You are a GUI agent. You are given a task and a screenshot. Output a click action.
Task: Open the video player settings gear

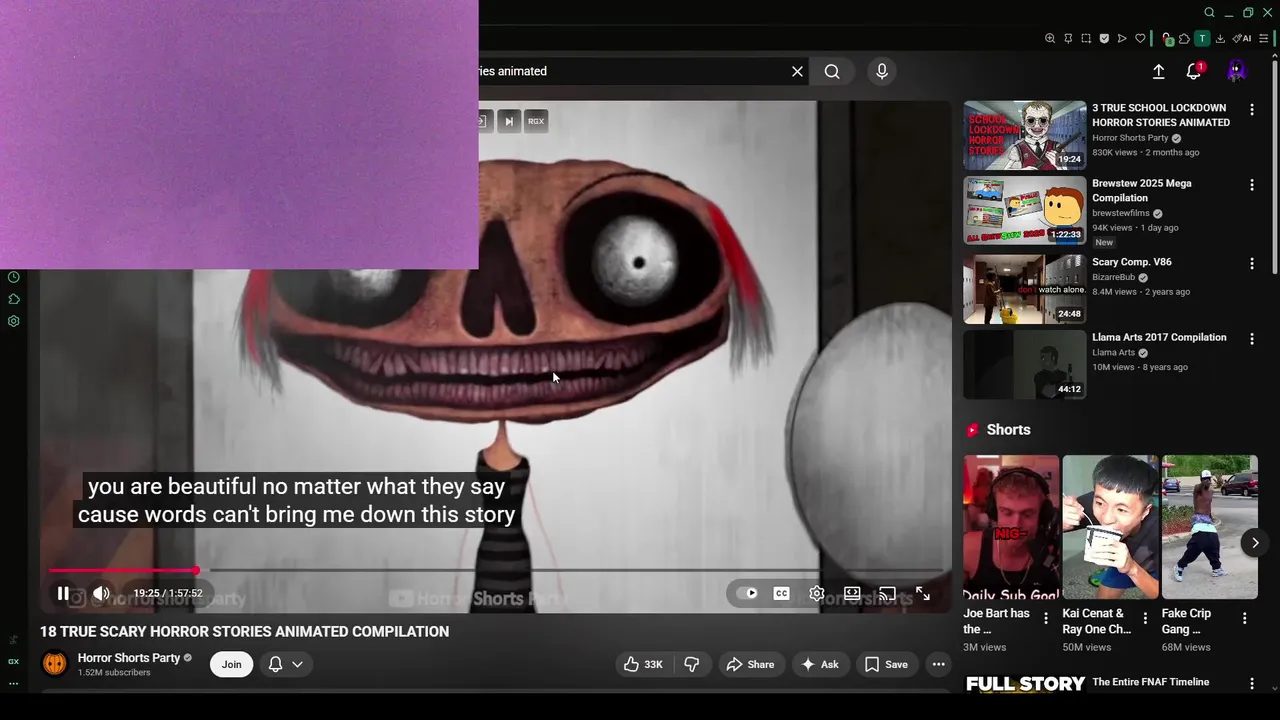(817, 593)
